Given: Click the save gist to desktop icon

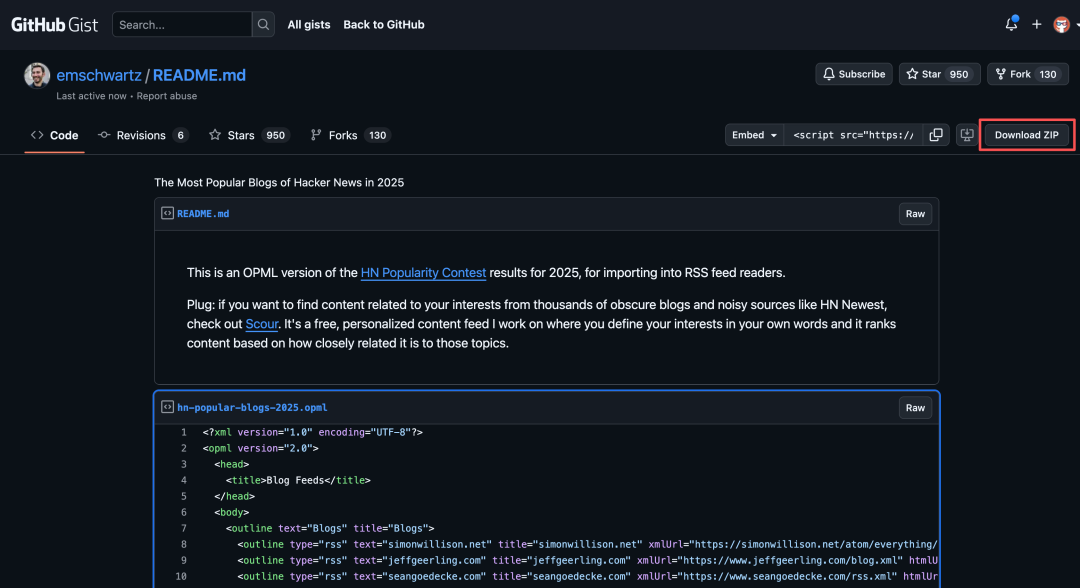Looking at the screenshot, I should point(967,135).
